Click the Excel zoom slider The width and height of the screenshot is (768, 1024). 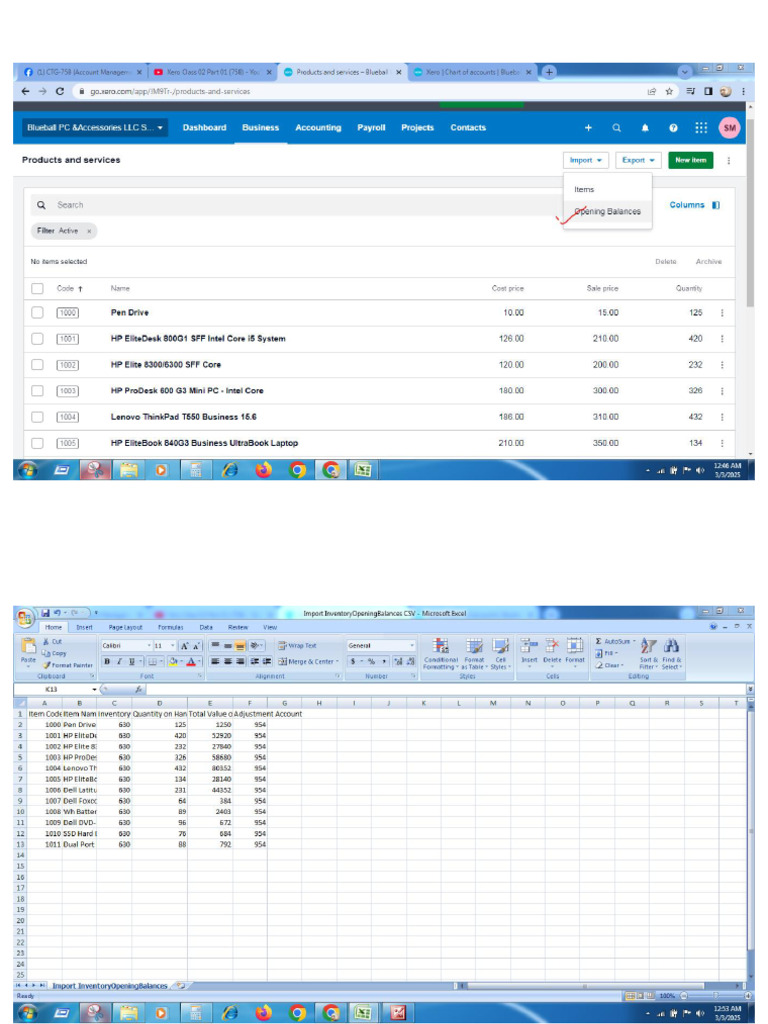click(715, 996)
